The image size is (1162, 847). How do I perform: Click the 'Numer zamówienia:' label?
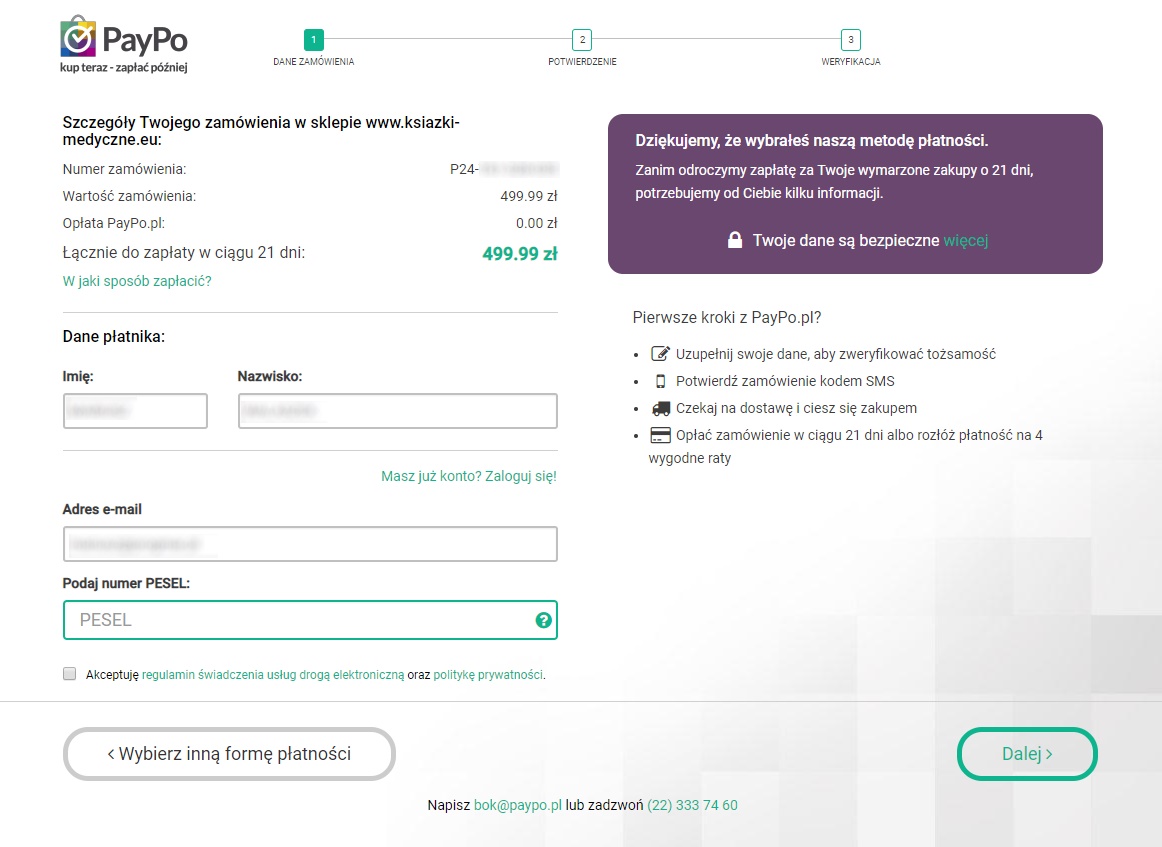124,169
